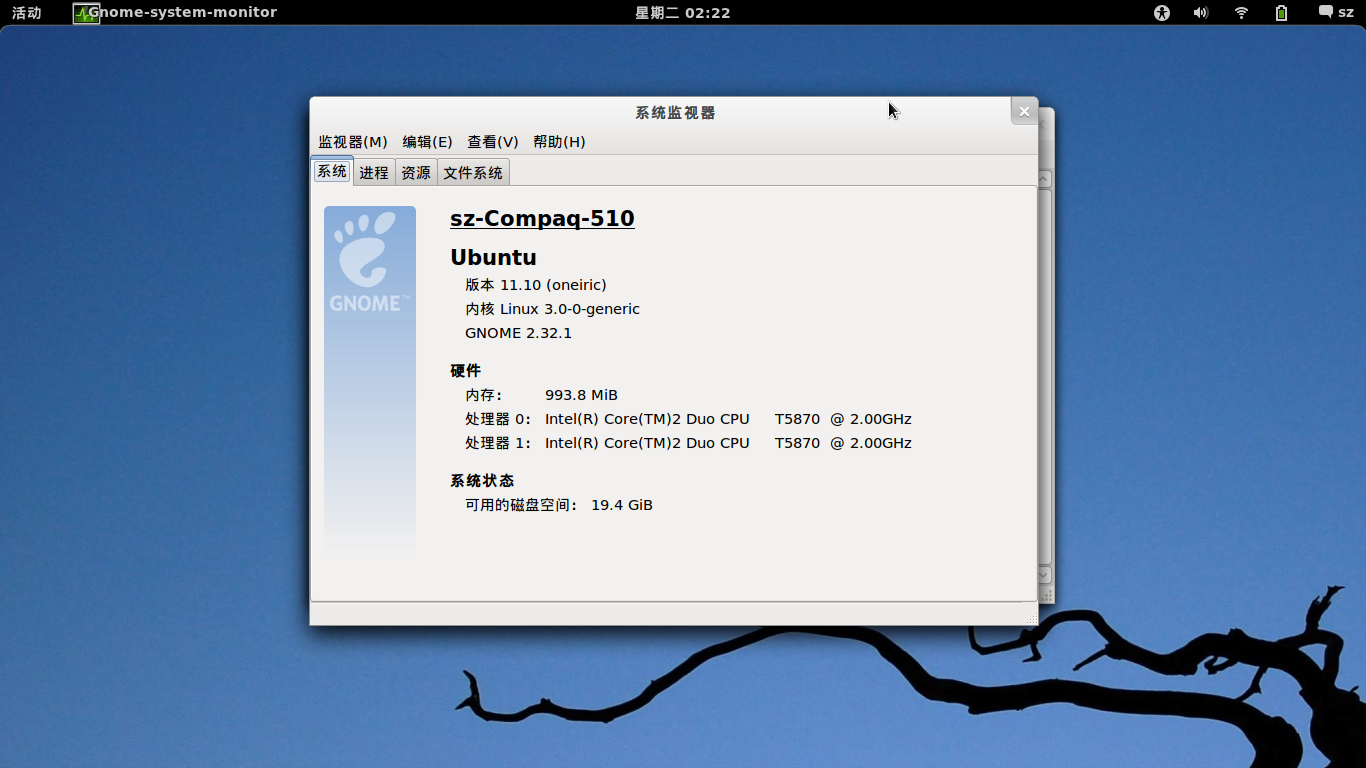The image size is (1366, 768).
Task: Open the volume speaker icon
Action: click(x=1201, y=13)
